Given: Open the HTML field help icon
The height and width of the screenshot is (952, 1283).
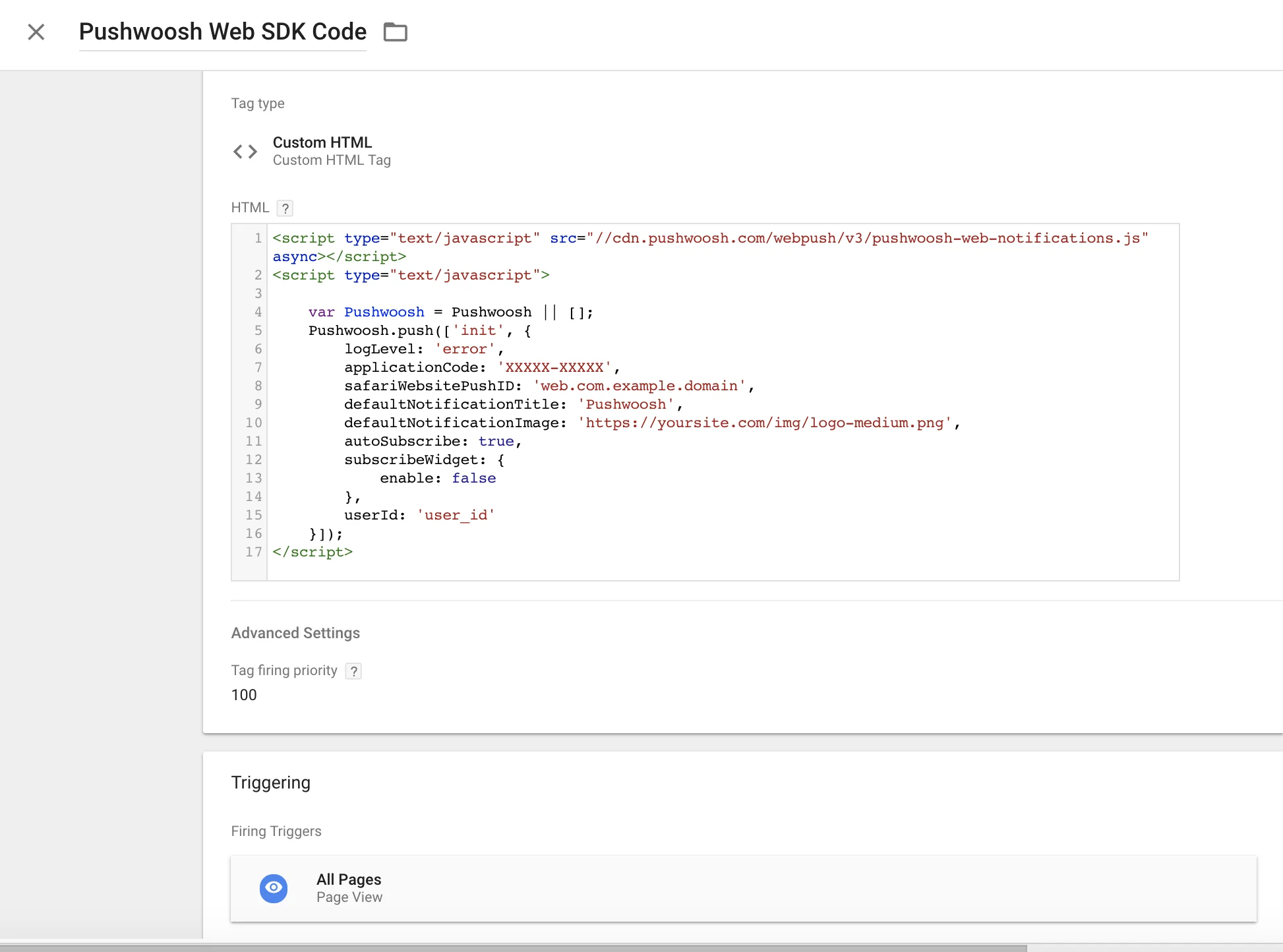Looking at the screenshot, I should (285, 208).
